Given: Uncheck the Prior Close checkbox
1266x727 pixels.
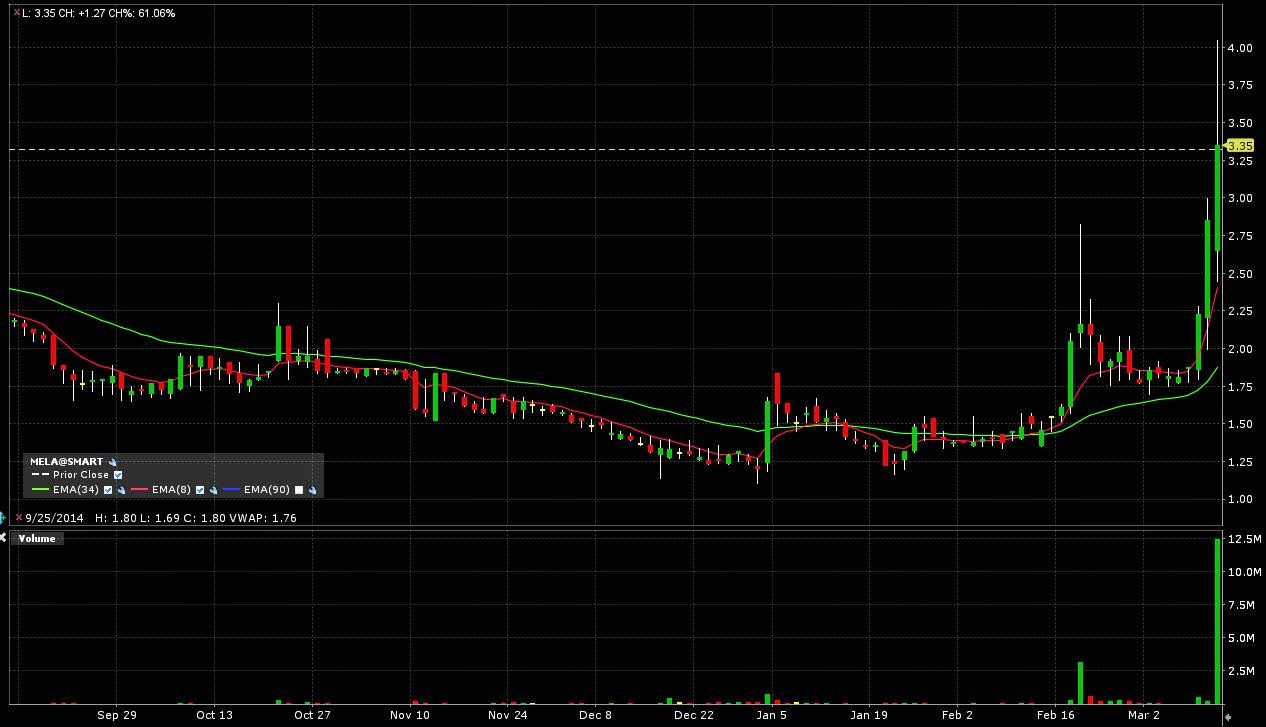Looking at the screenshot, I should (118, 475).
